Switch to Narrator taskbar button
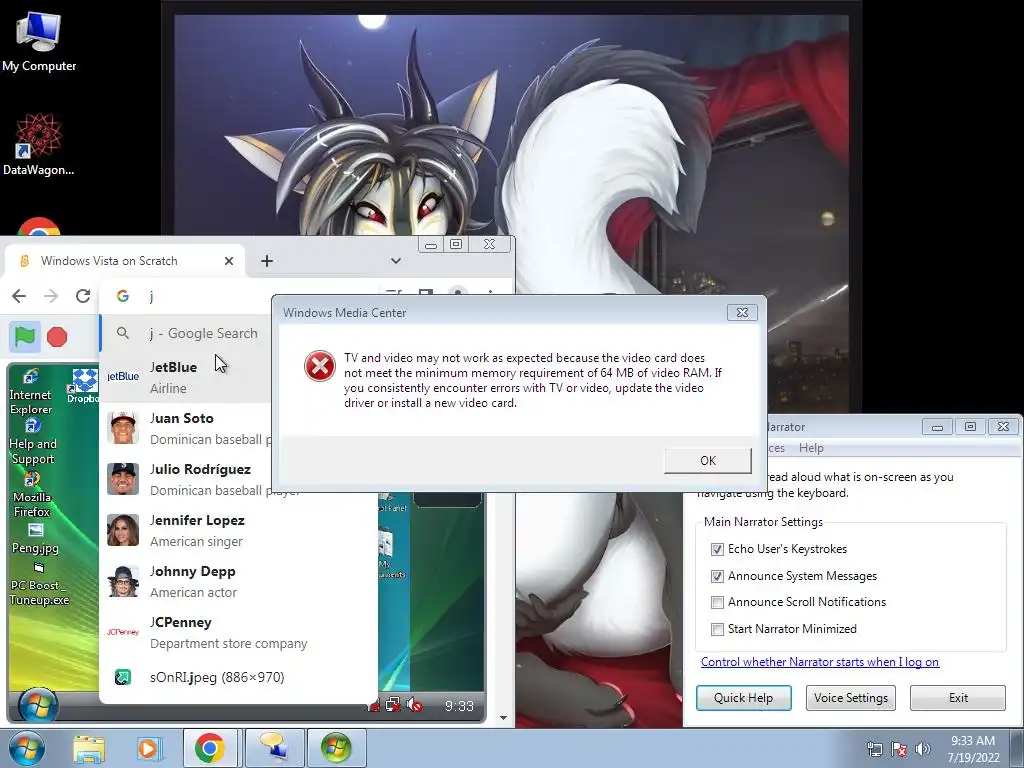Screen dimensions: 1024x768 (x=273, y=748)
